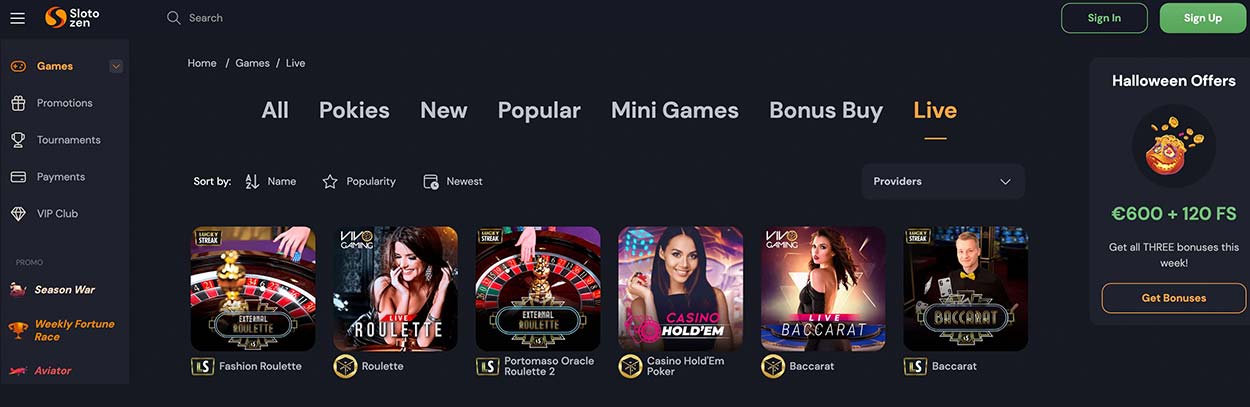
Task: Focus the Search input field
Action: [400, 17]
